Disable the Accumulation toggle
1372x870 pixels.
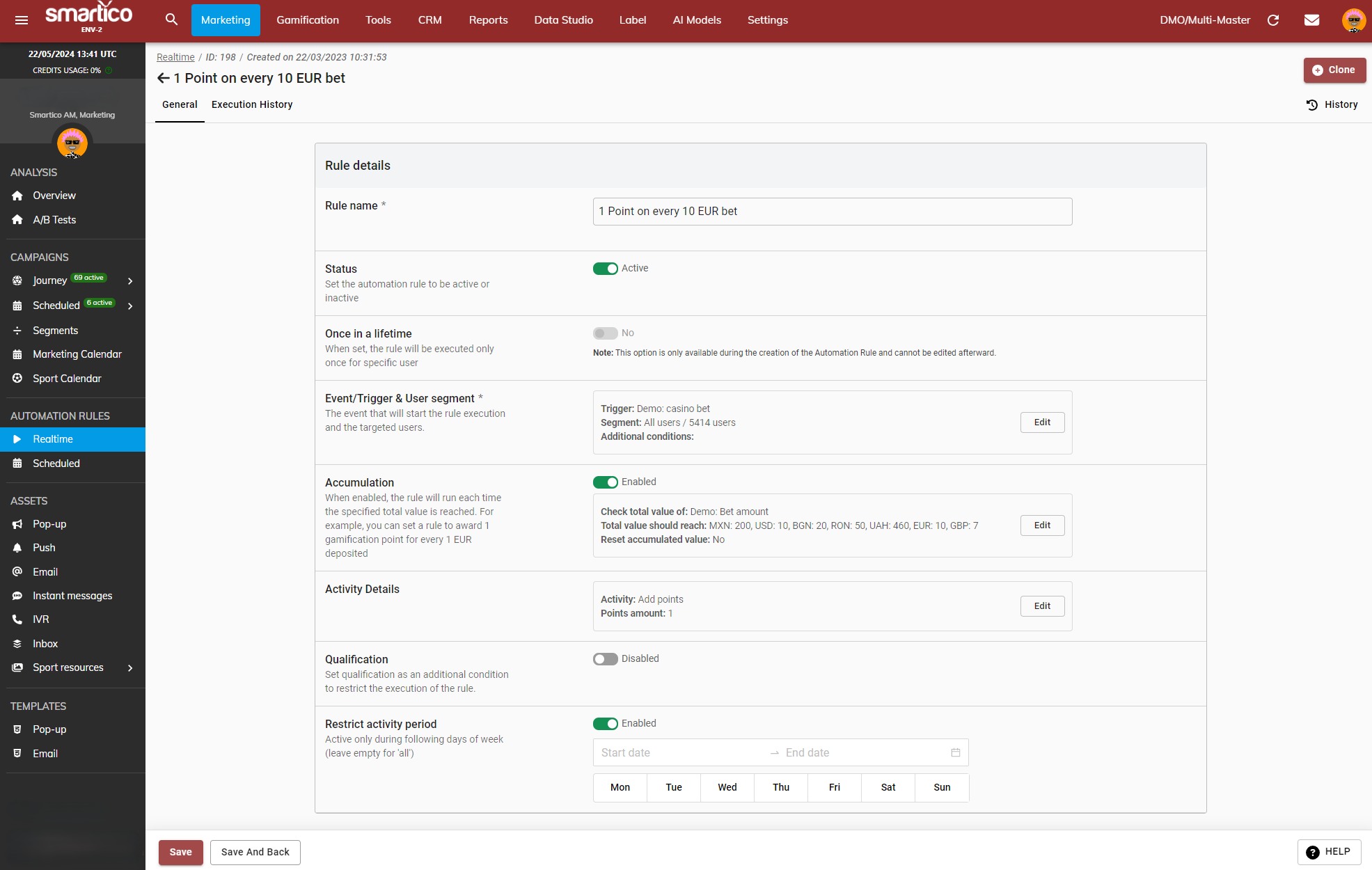pos(605,482)
